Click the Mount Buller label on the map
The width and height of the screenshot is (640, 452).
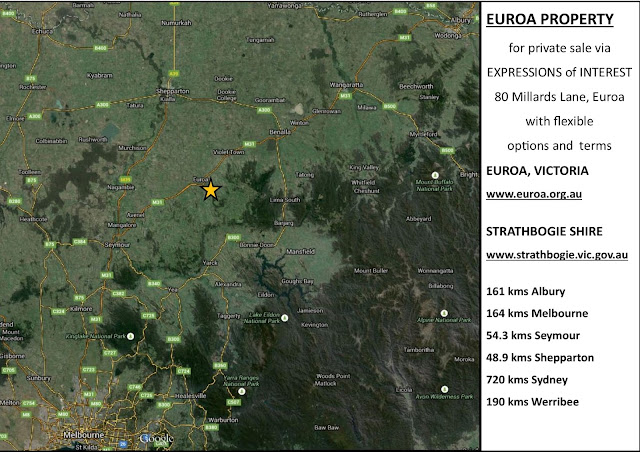coord(371,270)
